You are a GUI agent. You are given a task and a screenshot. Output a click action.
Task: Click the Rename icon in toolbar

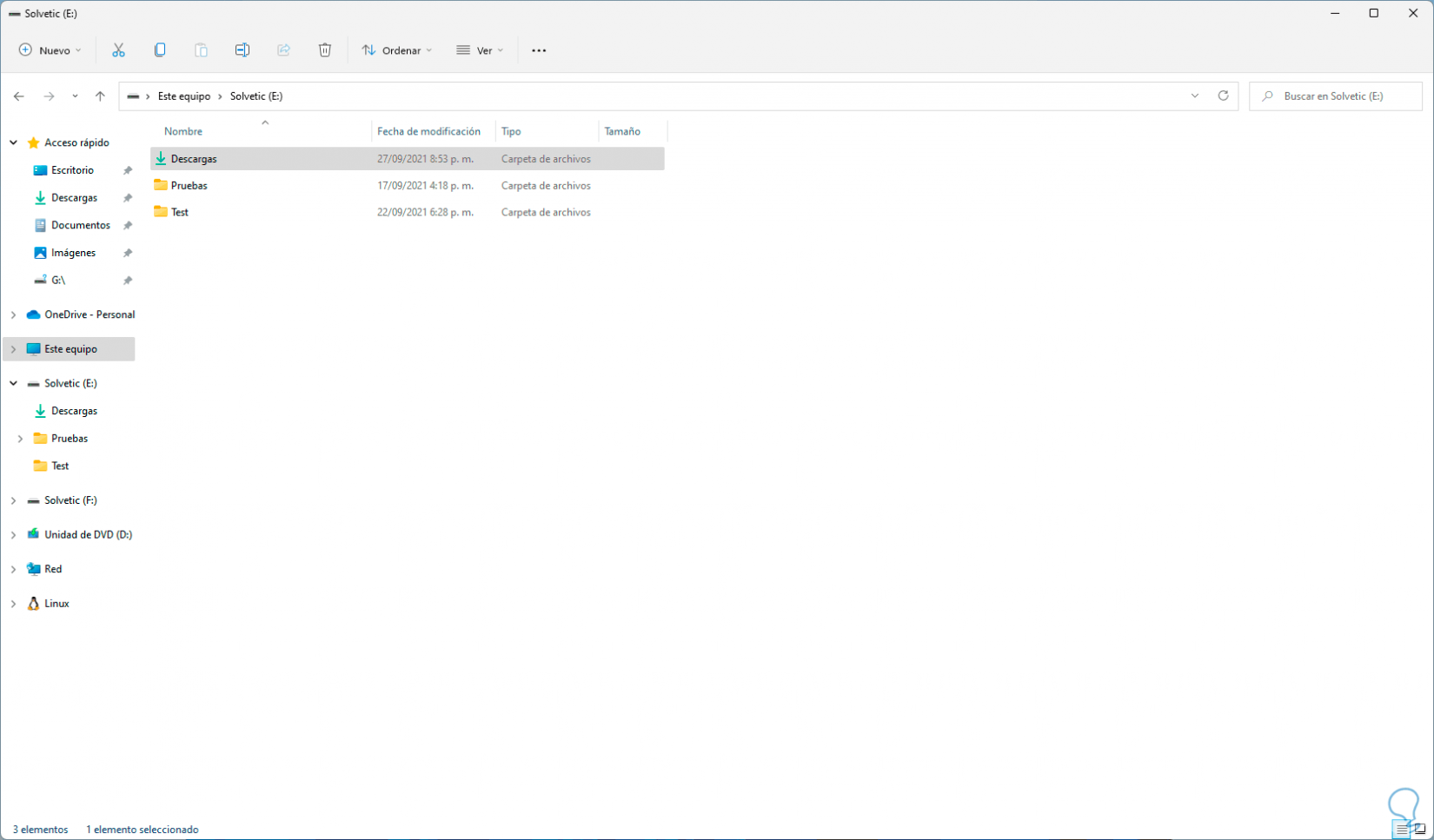pyautogui.click(x=242, y=50)
